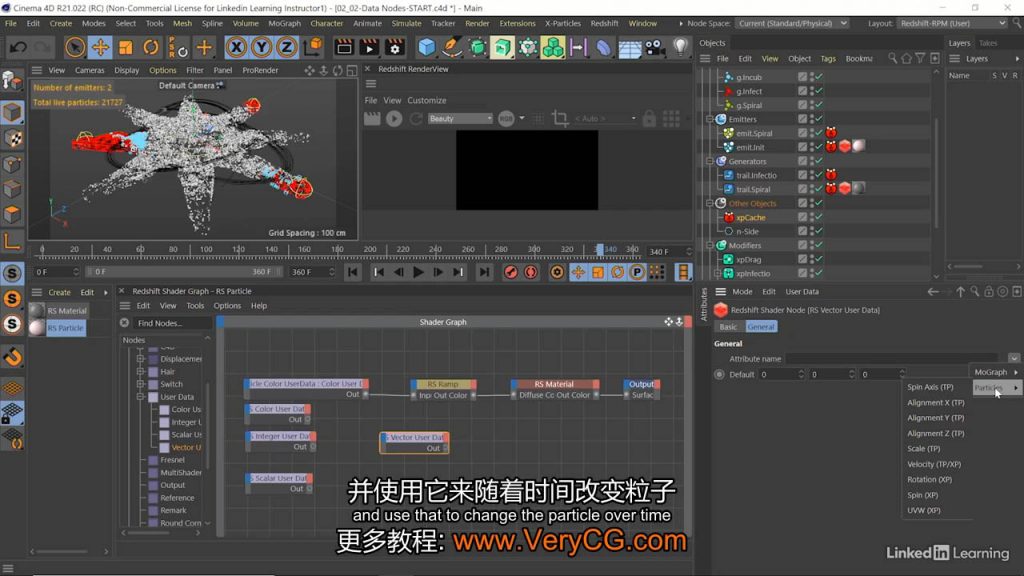Expand the Hair node category

click(140, 371)
